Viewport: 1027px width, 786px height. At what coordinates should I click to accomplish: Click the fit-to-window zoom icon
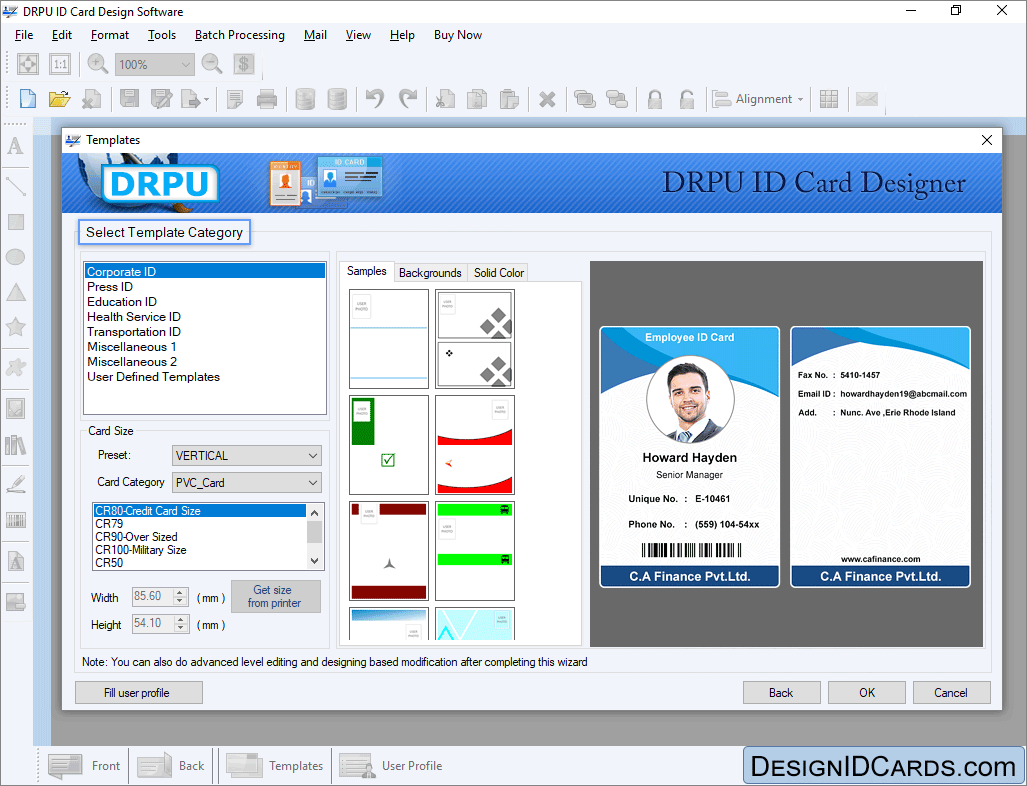28,64
